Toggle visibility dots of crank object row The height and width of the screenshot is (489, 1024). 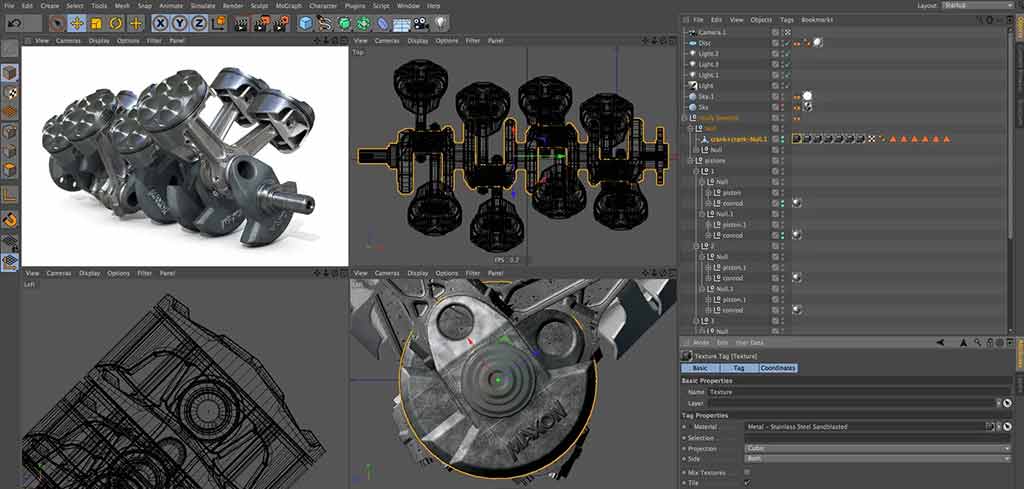[783, 139]
